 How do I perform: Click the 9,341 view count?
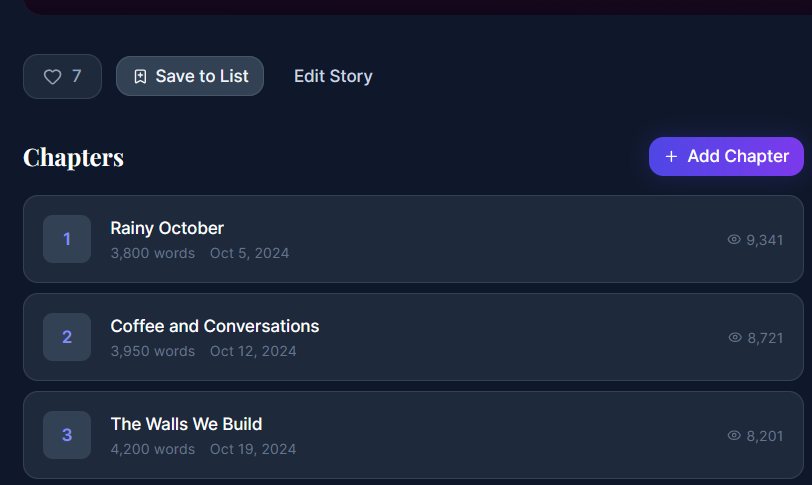[x=765, y=240]
